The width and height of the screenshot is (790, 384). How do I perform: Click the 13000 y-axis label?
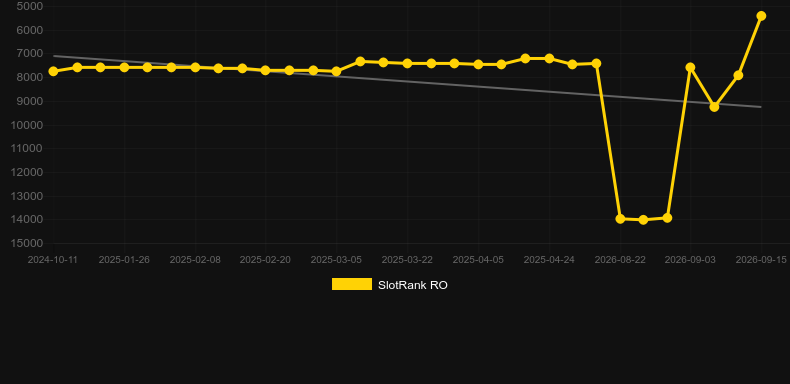tap(27, 196)
